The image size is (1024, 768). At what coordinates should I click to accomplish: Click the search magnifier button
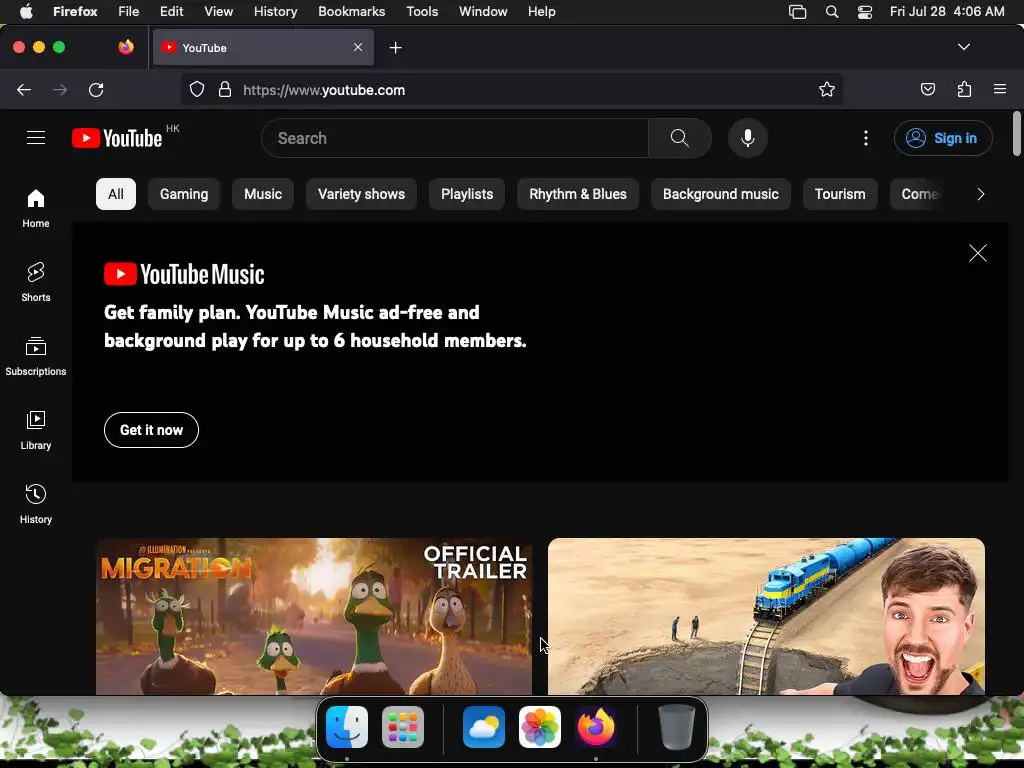[679, 138]
